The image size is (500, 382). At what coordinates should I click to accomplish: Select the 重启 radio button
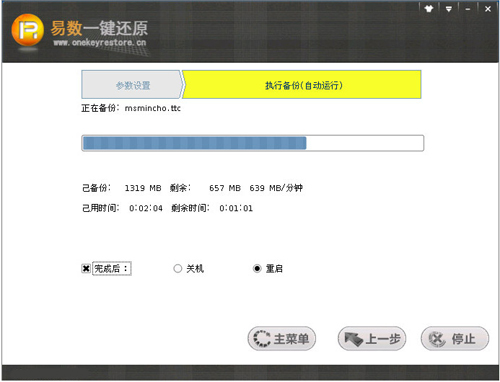point(257,268)
